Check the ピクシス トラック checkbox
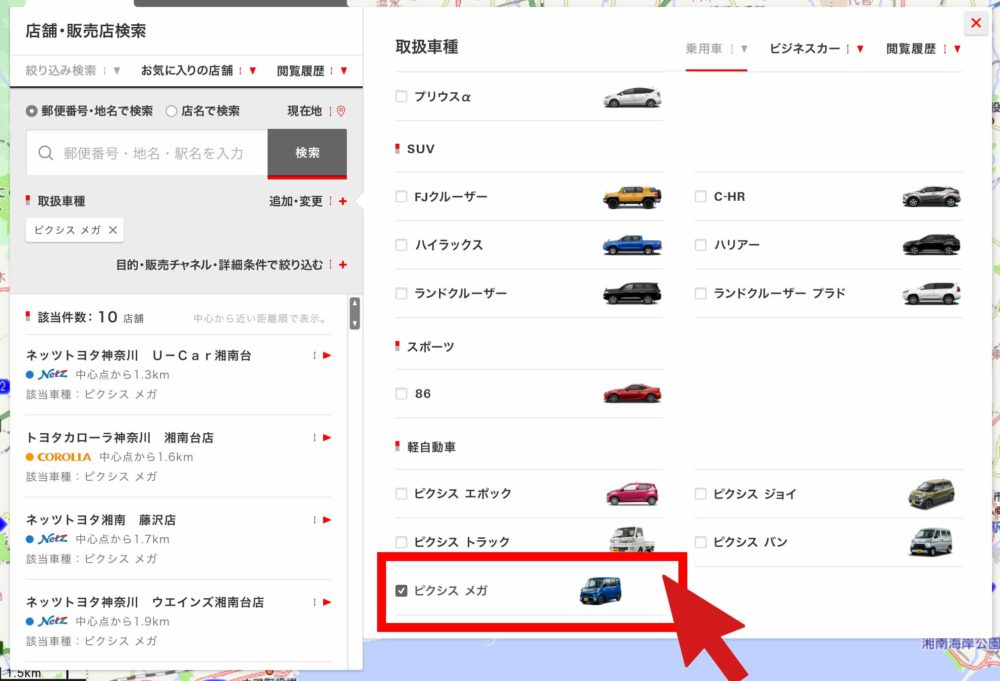 [401, 542]
